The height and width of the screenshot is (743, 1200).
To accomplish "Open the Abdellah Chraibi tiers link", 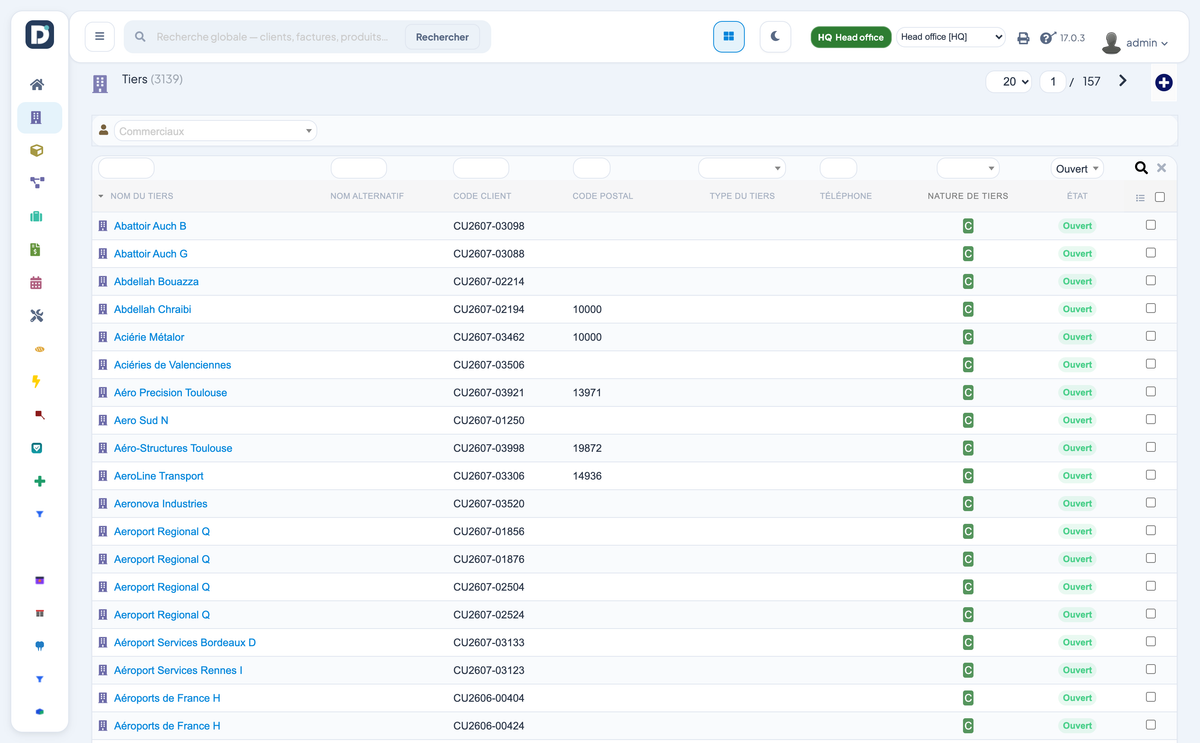I will tap(152, 309).
